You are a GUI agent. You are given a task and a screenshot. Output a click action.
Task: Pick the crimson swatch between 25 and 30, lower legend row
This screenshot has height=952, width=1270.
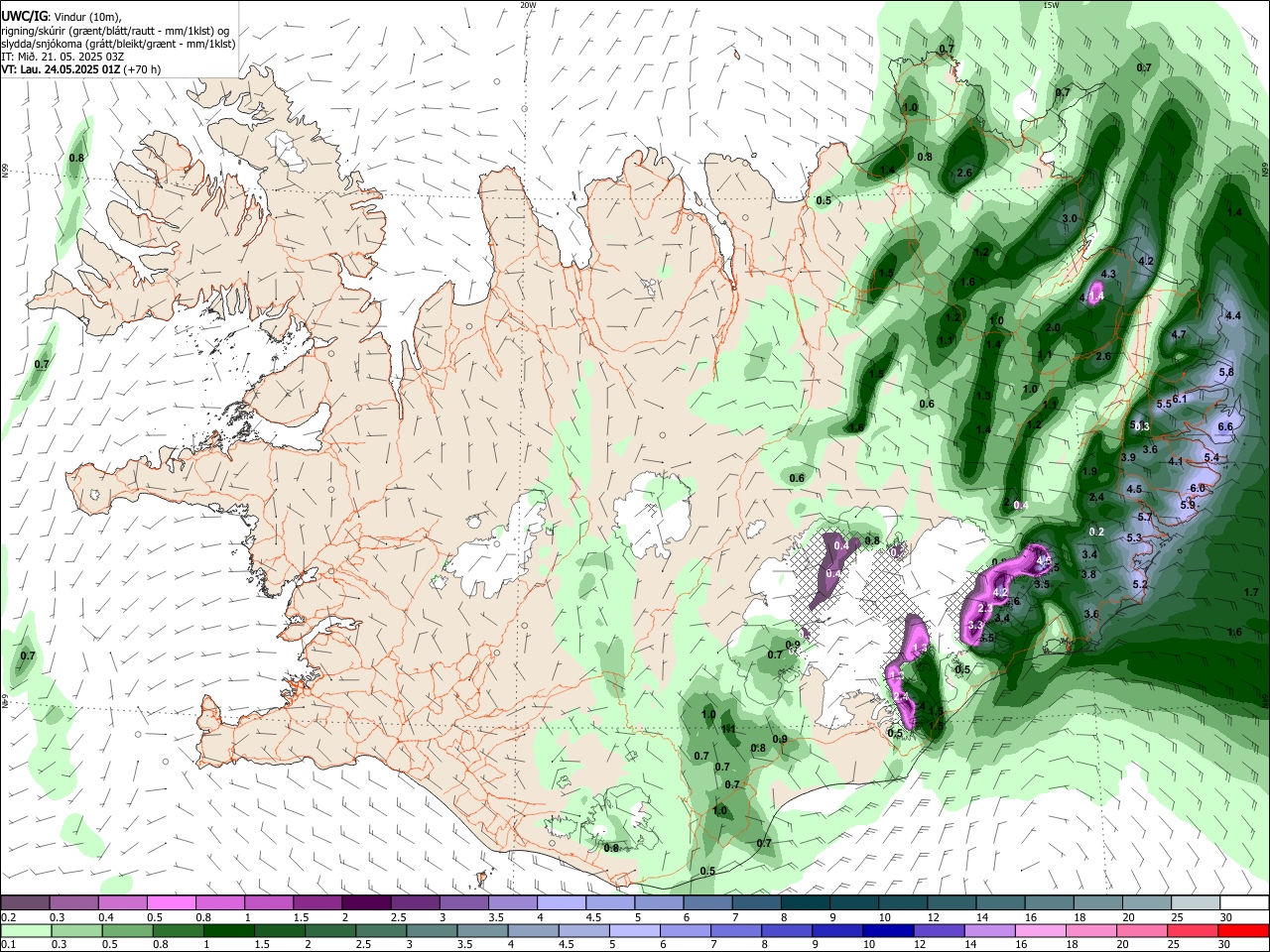[x=1194, y=931]
